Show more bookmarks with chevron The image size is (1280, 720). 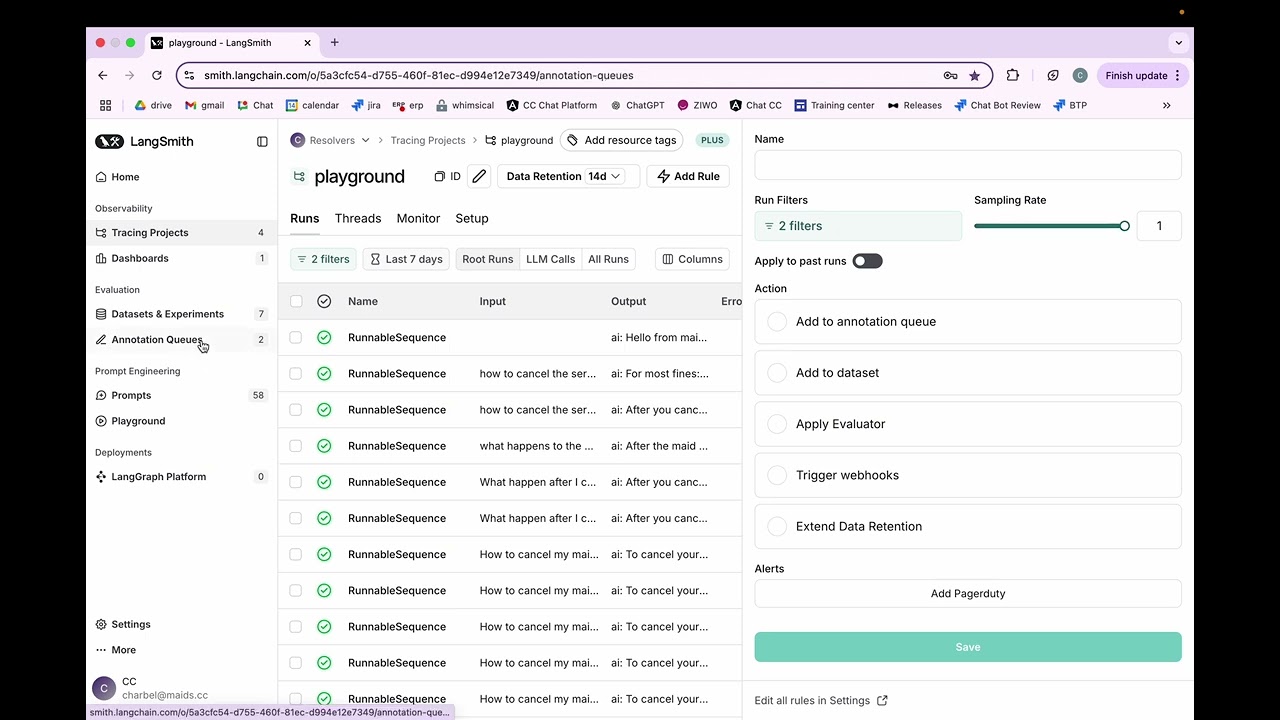pyautogui.click(x=1166, y=105)
